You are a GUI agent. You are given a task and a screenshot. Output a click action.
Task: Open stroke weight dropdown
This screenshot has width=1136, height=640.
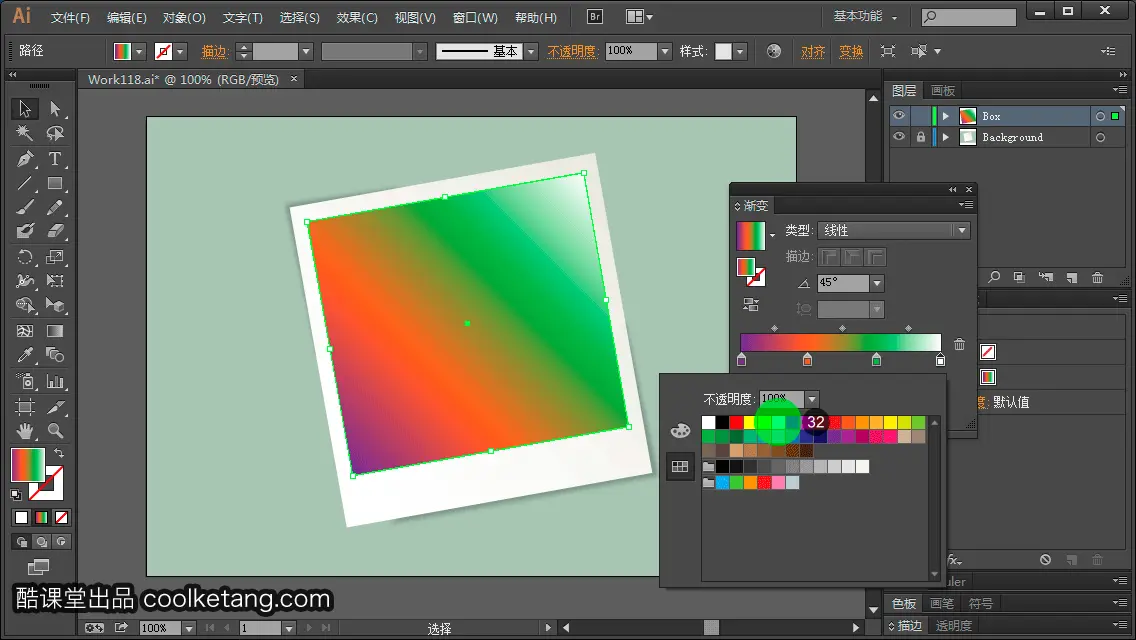306,51
